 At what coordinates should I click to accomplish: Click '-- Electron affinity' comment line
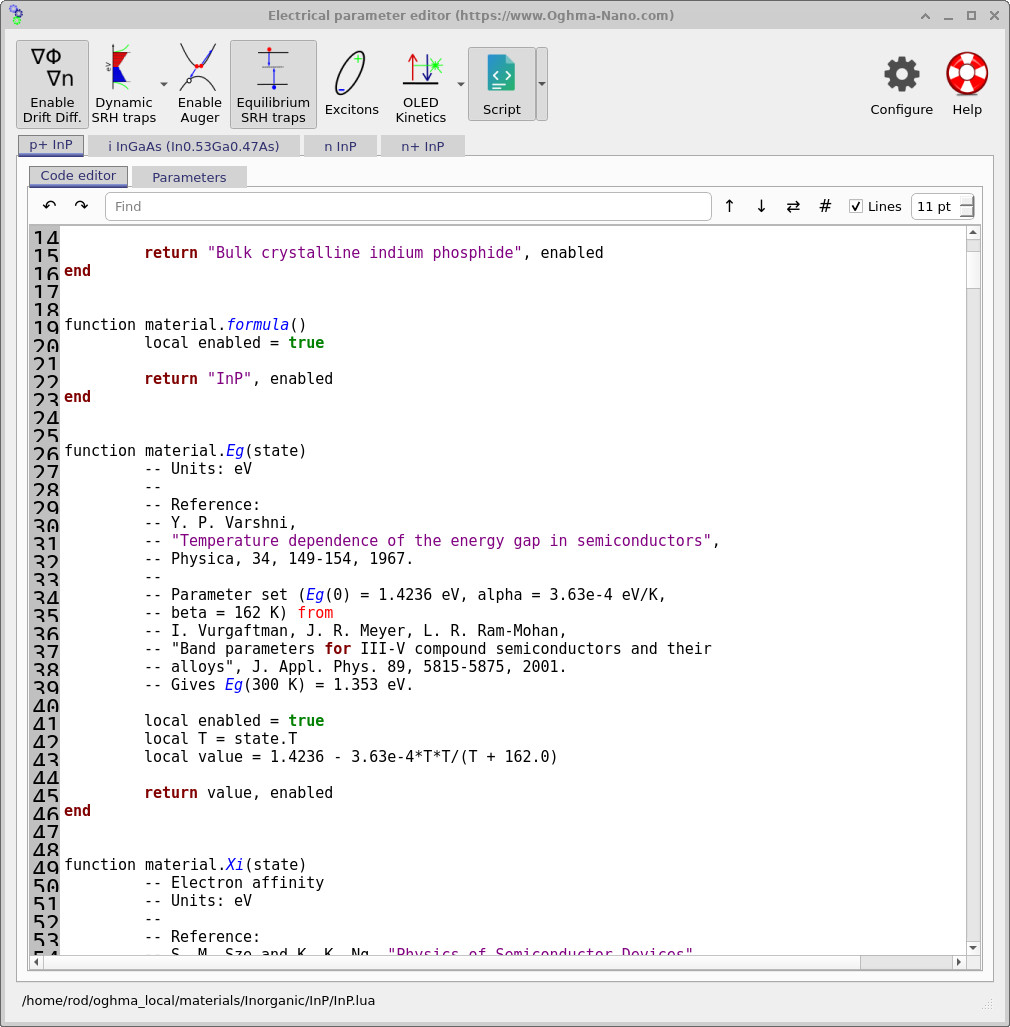tap(234, 883)
